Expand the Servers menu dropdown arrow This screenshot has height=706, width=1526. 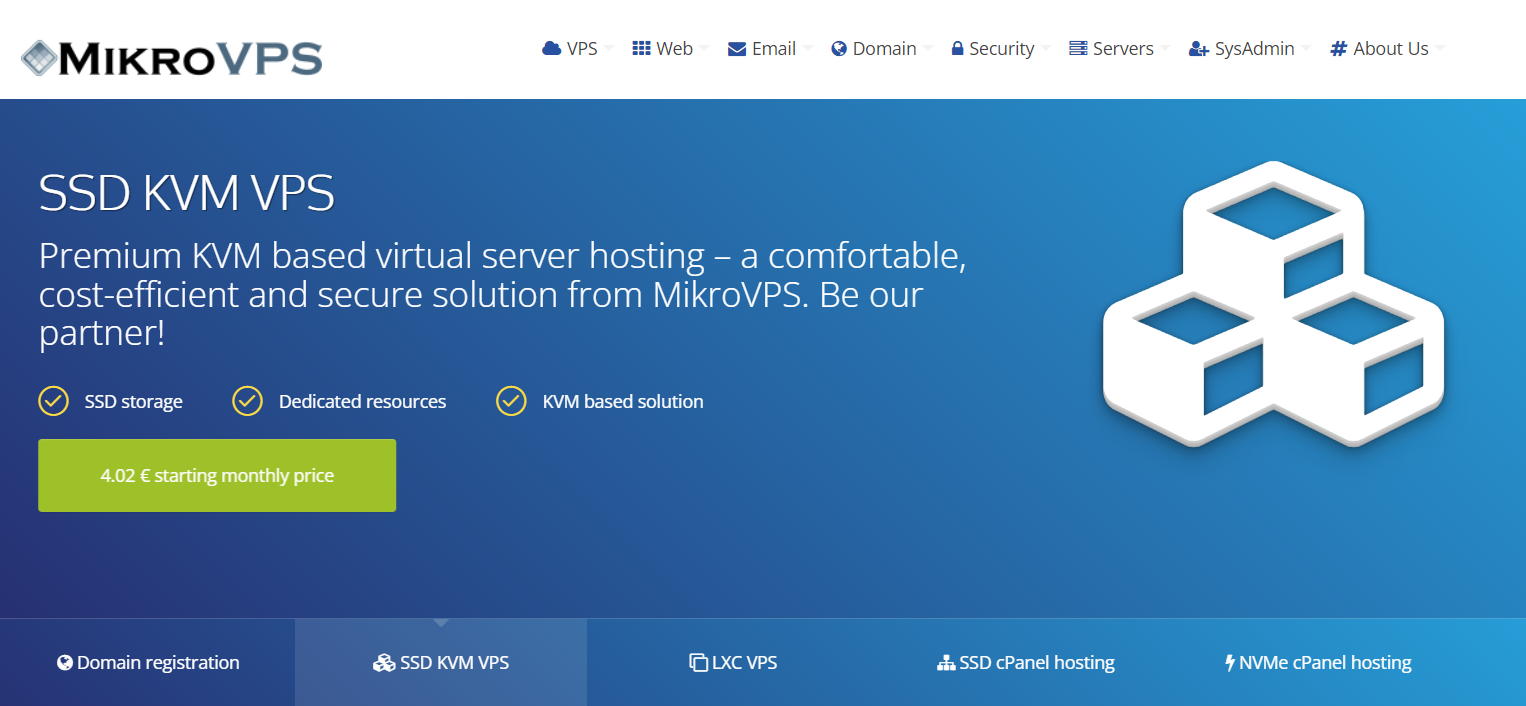pyautogui.click(x=1165, y=48)
